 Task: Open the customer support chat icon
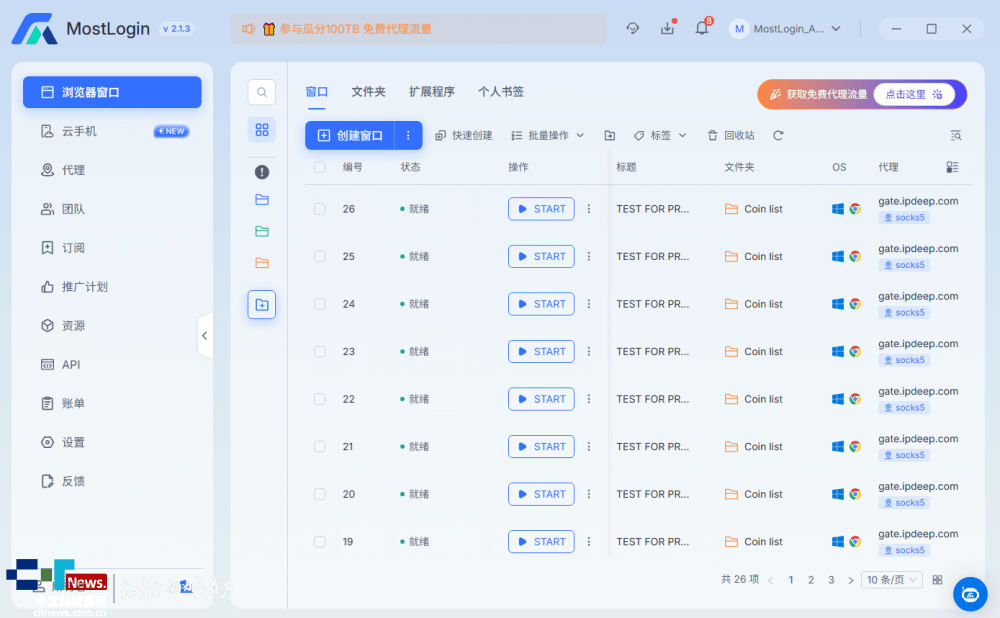pos(969,594)
